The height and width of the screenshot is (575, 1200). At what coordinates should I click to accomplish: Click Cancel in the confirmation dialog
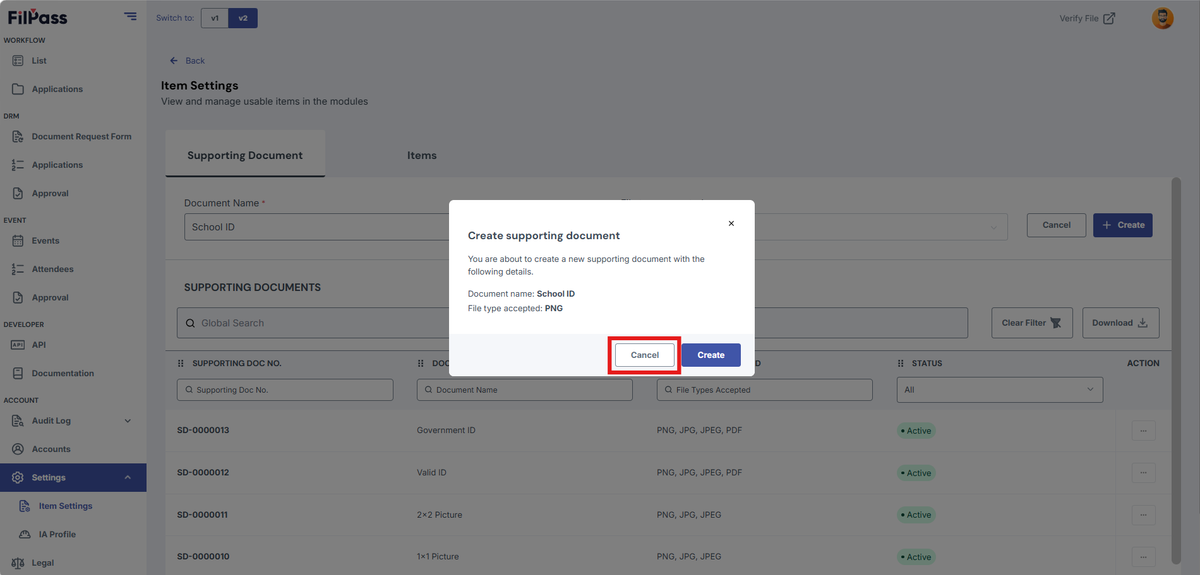point(645,355)
